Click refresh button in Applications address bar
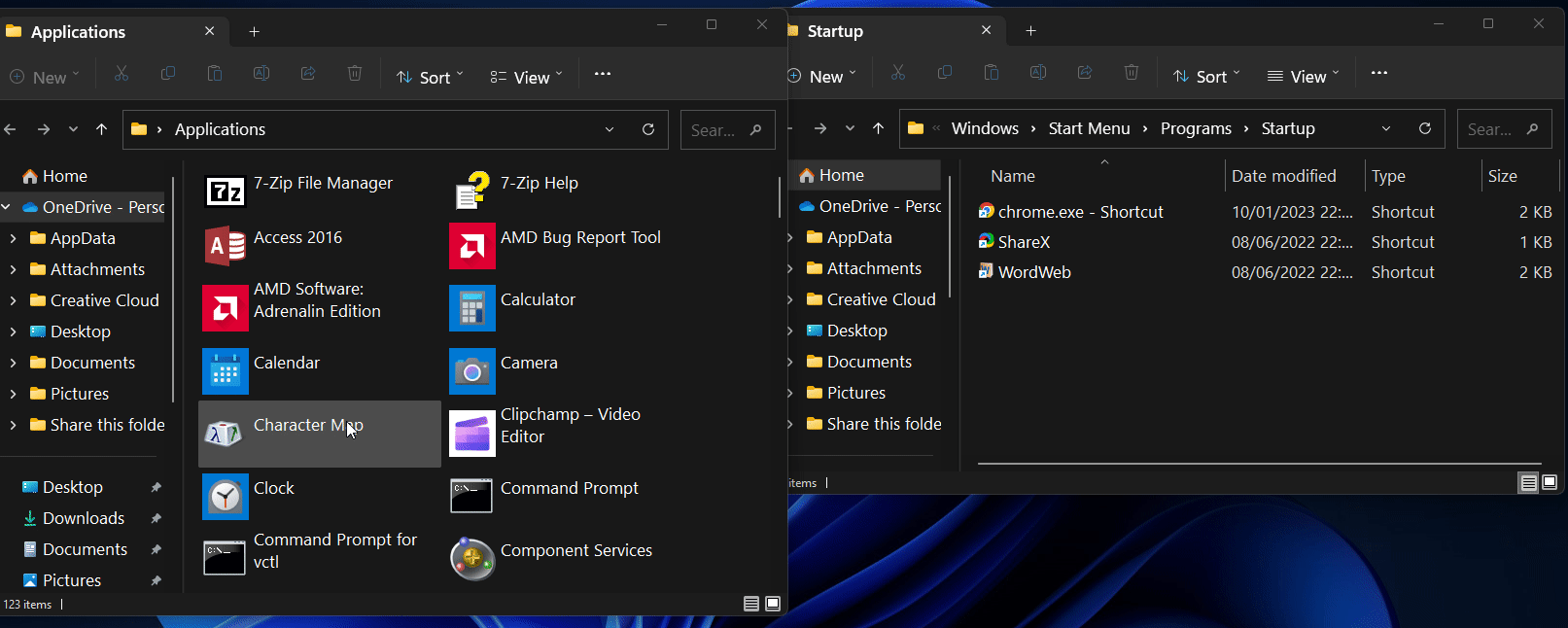The width and height of the screenshot is (1568, 628). [648, 129]
